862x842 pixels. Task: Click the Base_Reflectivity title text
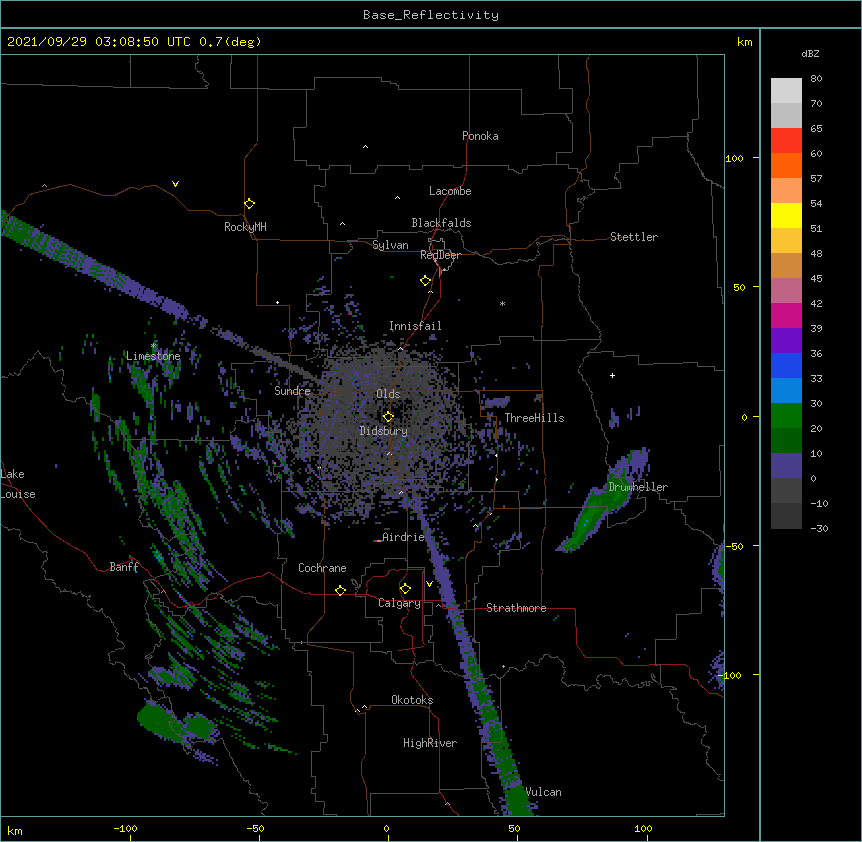coord(431,15)
